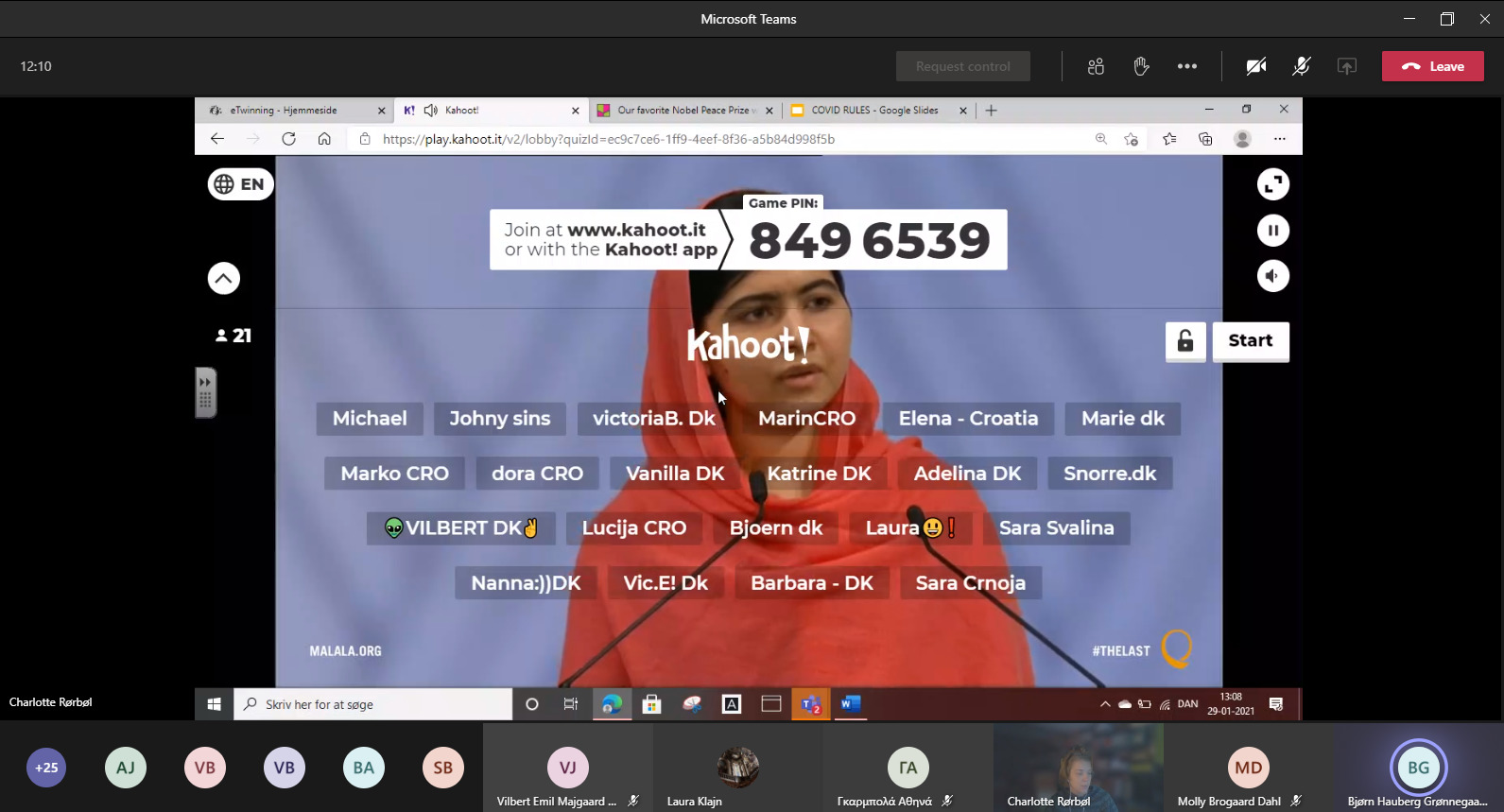Open browser collections icon
1504x812 pixels.
pos(1205,139)
